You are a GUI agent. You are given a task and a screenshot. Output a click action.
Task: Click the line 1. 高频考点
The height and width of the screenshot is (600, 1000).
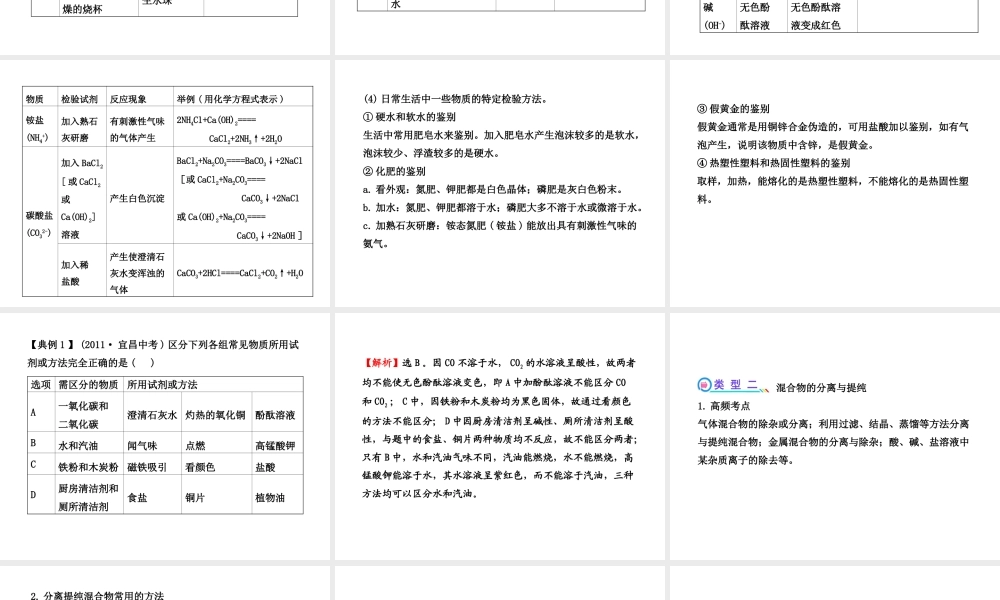[724, 406]
